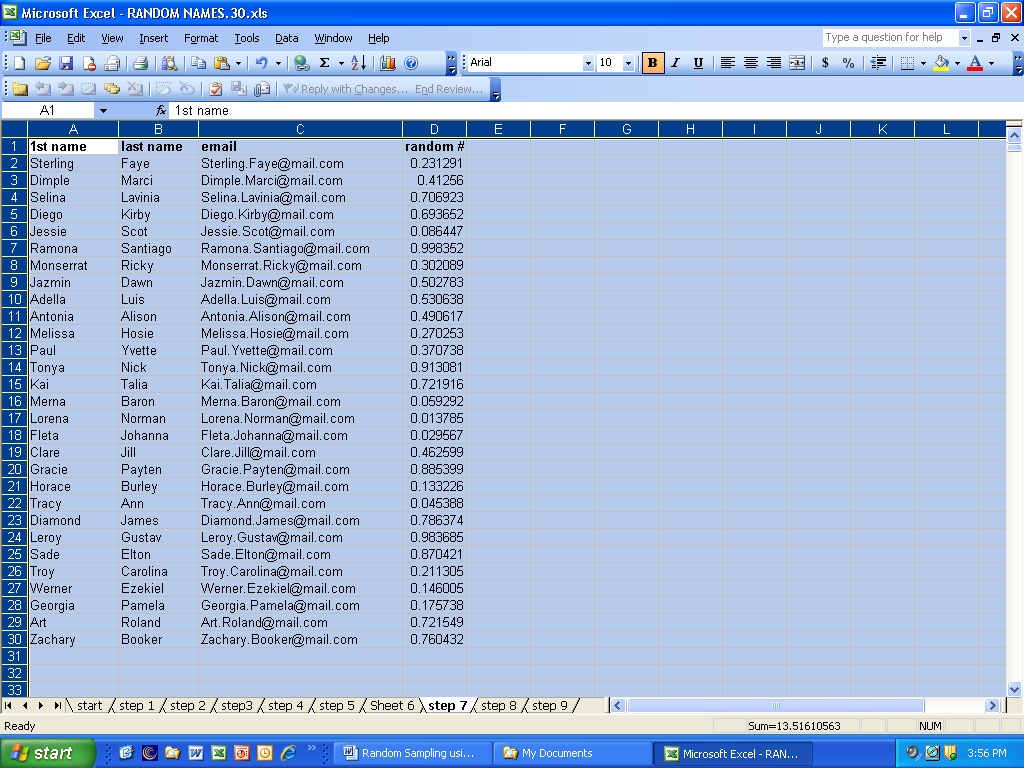Align text left

[728, 63]
